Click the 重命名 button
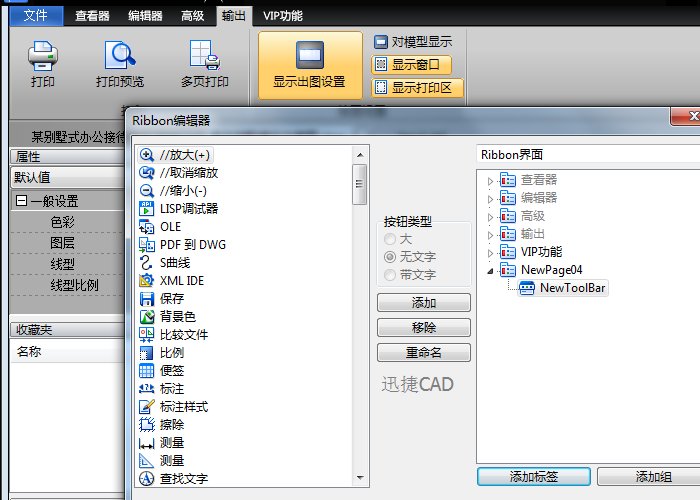The width and height of the screenshot is (700, 500). tap(424, 353)
